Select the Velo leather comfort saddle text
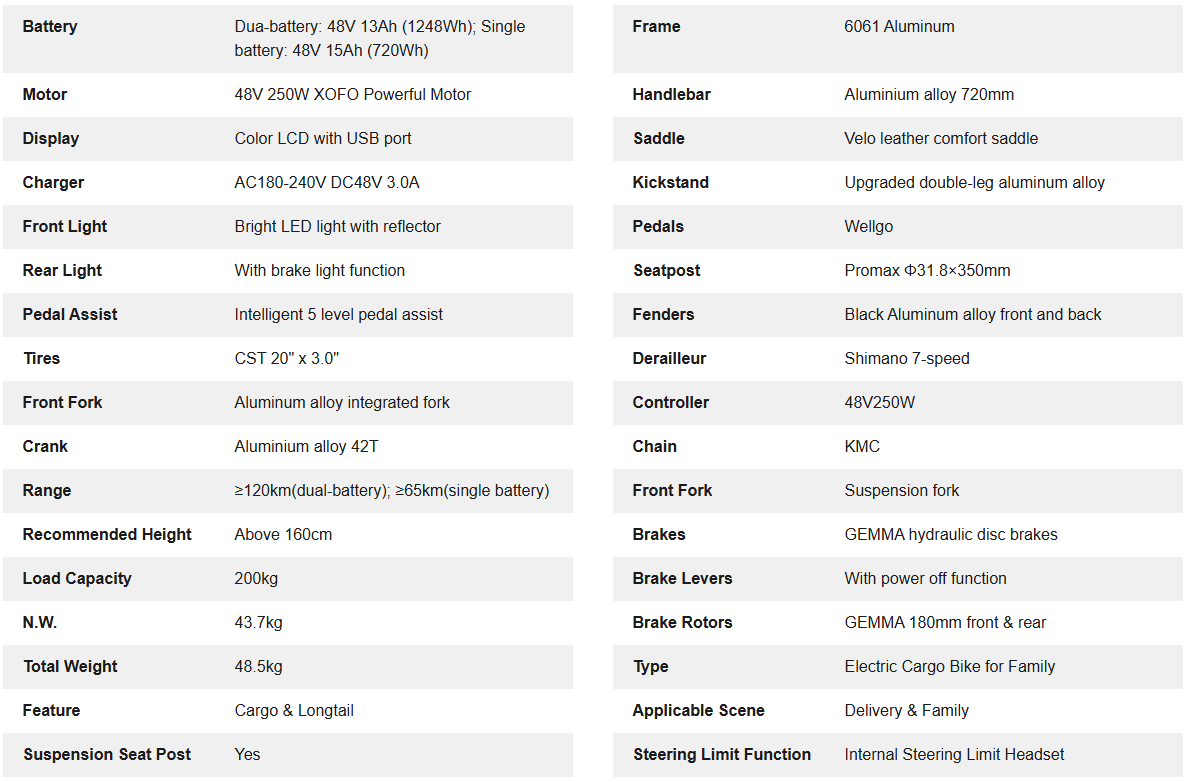Image resolution: width=1186 pixels, height=782 pixels. (940, 139)
